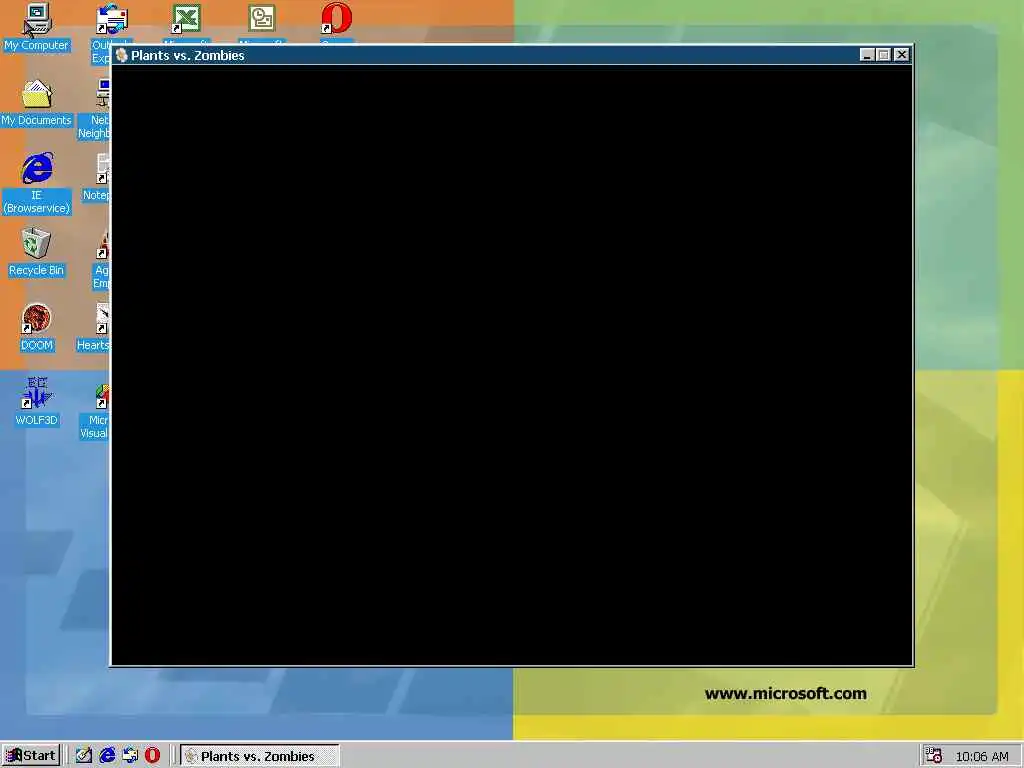Image resolution: width=1024 pixels, height=768 pixels.
Task: Launch Opera from the quick launch bar
Action: (x=152, y=756)
